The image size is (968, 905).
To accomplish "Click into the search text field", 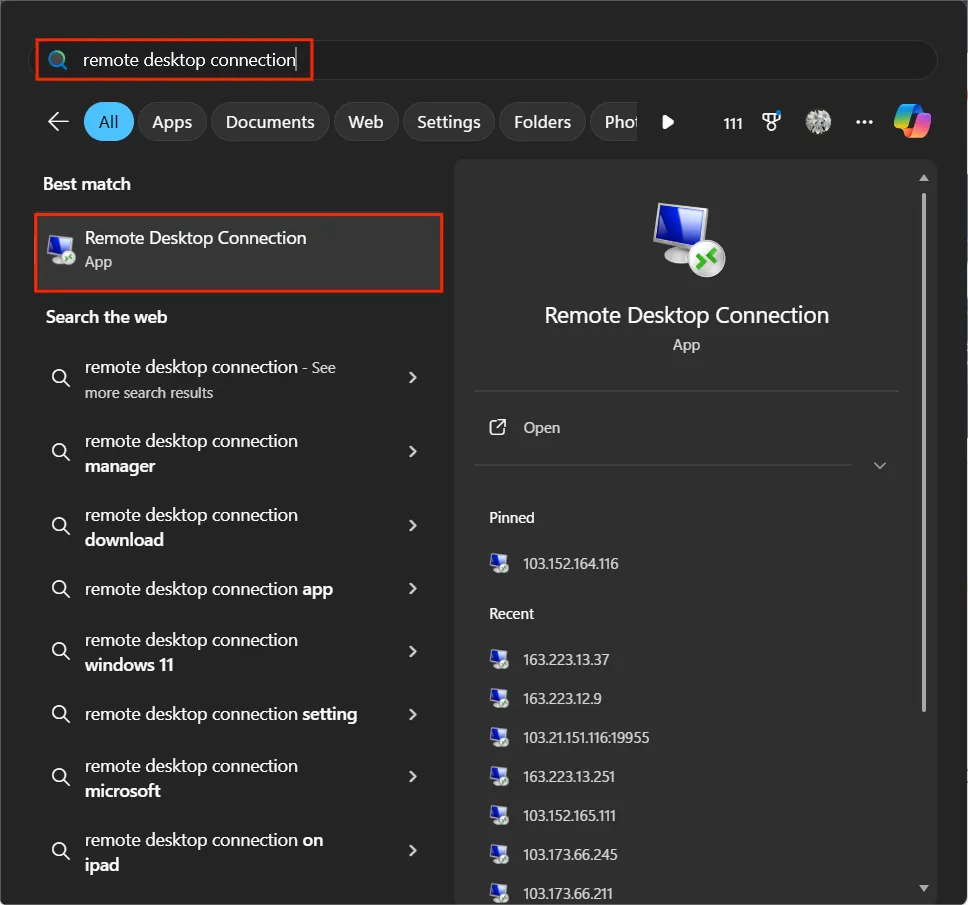I will coord(483,60).
